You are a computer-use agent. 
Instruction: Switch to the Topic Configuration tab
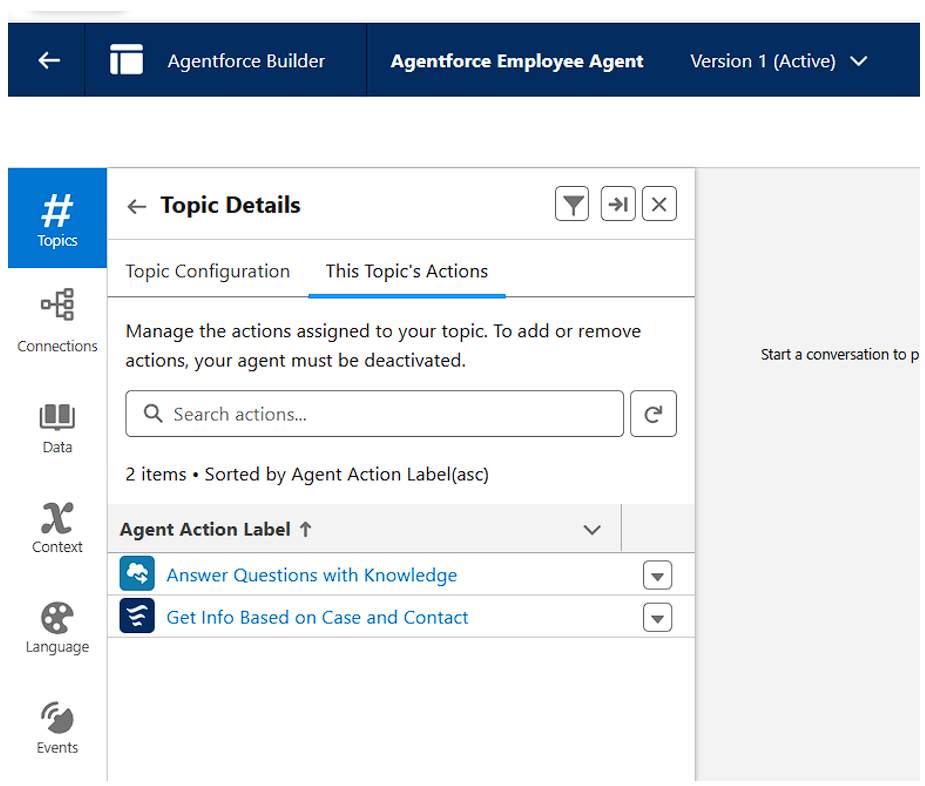pos(208,271)
